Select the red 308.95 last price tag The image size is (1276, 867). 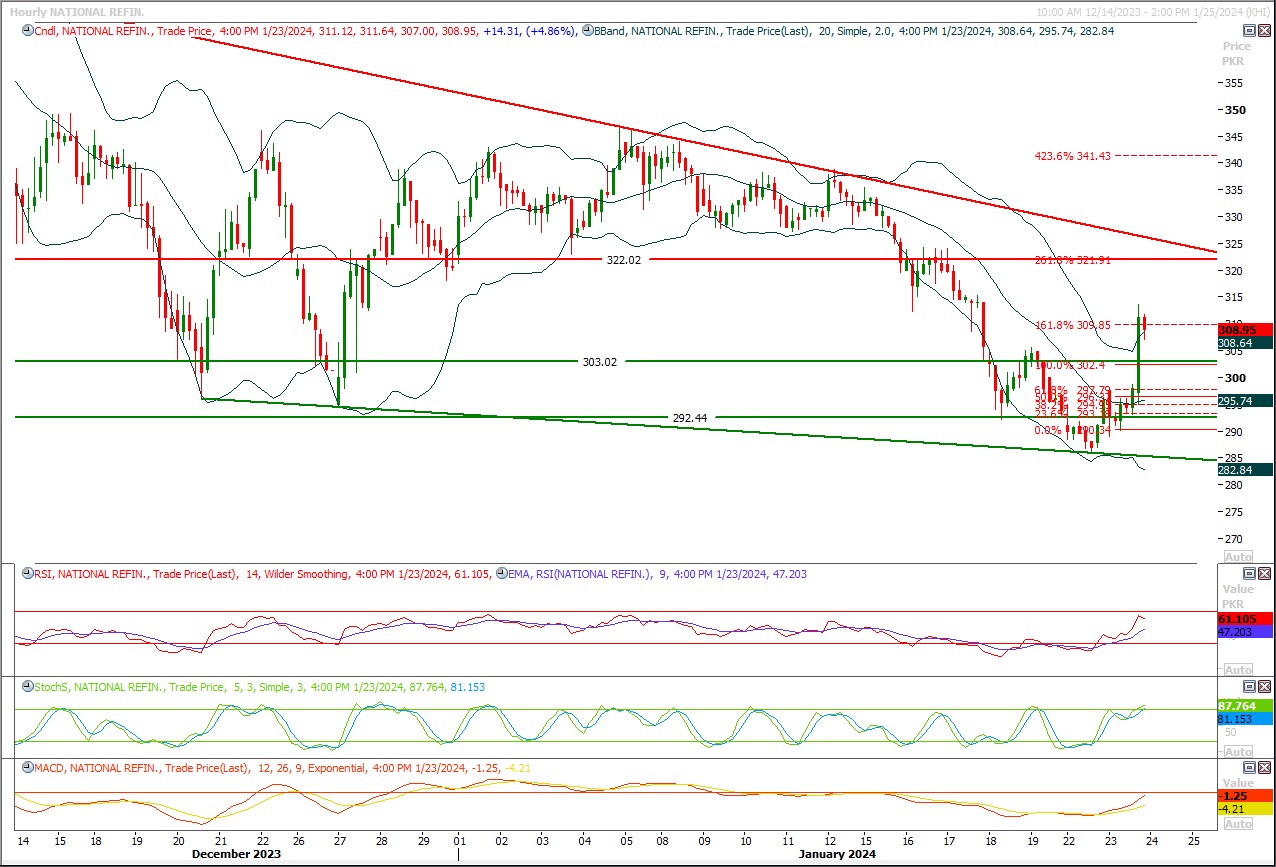(x=1244, y=329)
